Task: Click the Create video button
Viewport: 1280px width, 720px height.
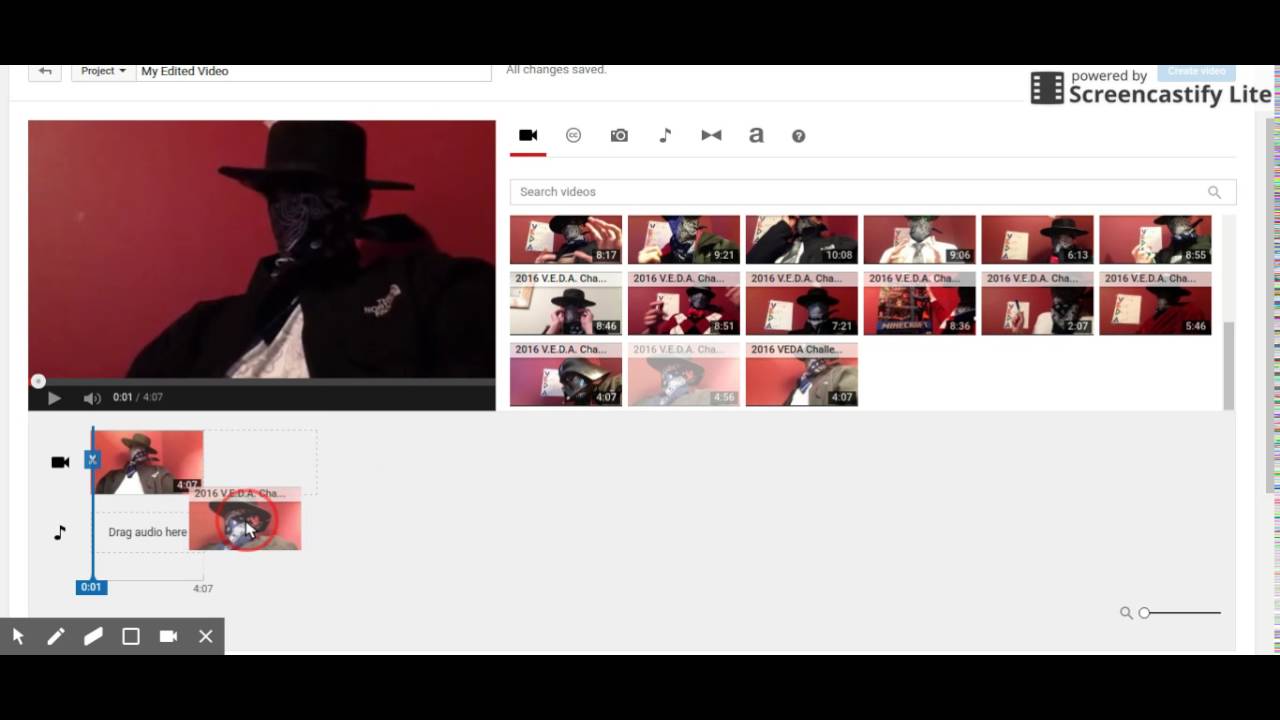Action: point(1196,71)
